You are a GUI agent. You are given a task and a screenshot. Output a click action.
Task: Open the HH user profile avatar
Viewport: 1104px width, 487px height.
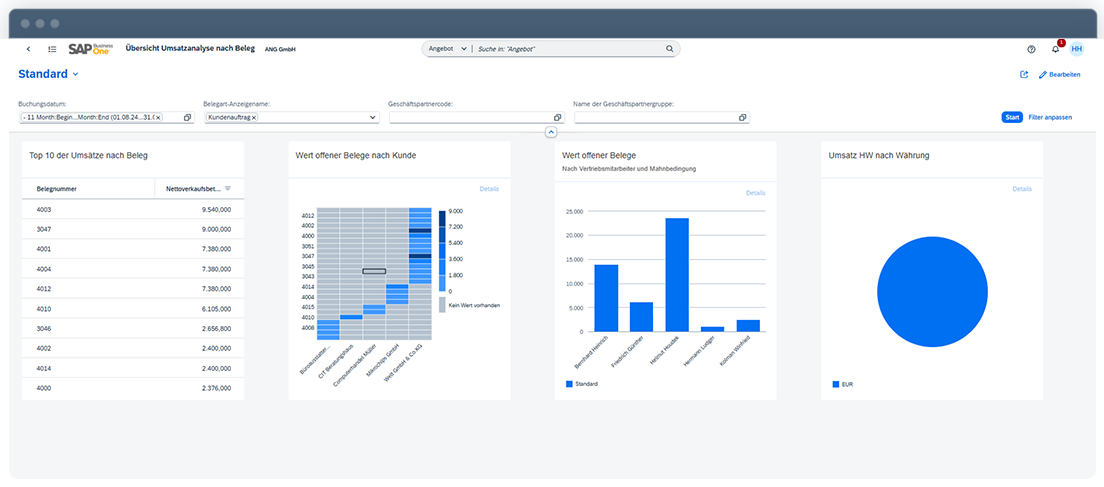1076,49
